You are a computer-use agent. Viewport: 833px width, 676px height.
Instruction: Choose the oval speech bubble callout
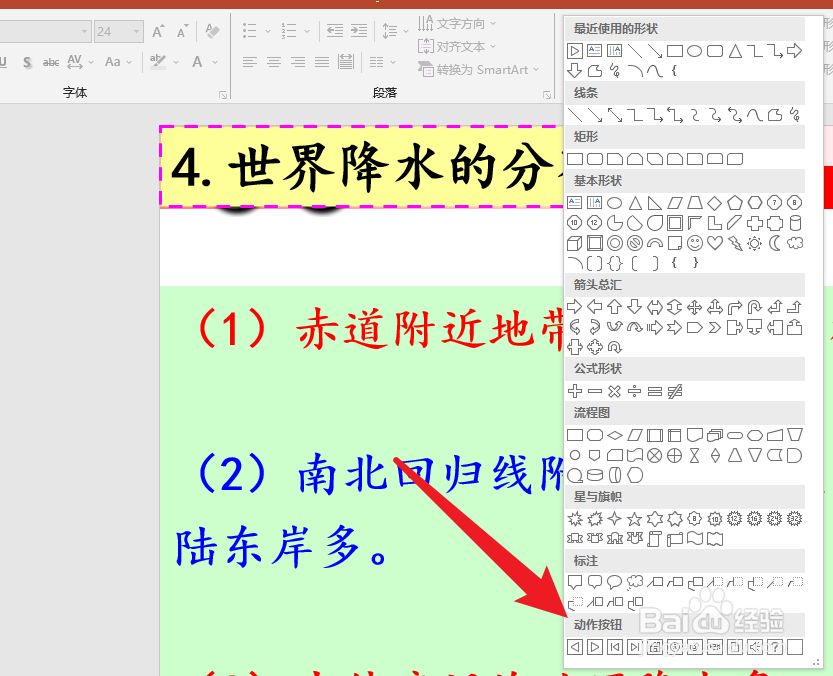[615, 582]
